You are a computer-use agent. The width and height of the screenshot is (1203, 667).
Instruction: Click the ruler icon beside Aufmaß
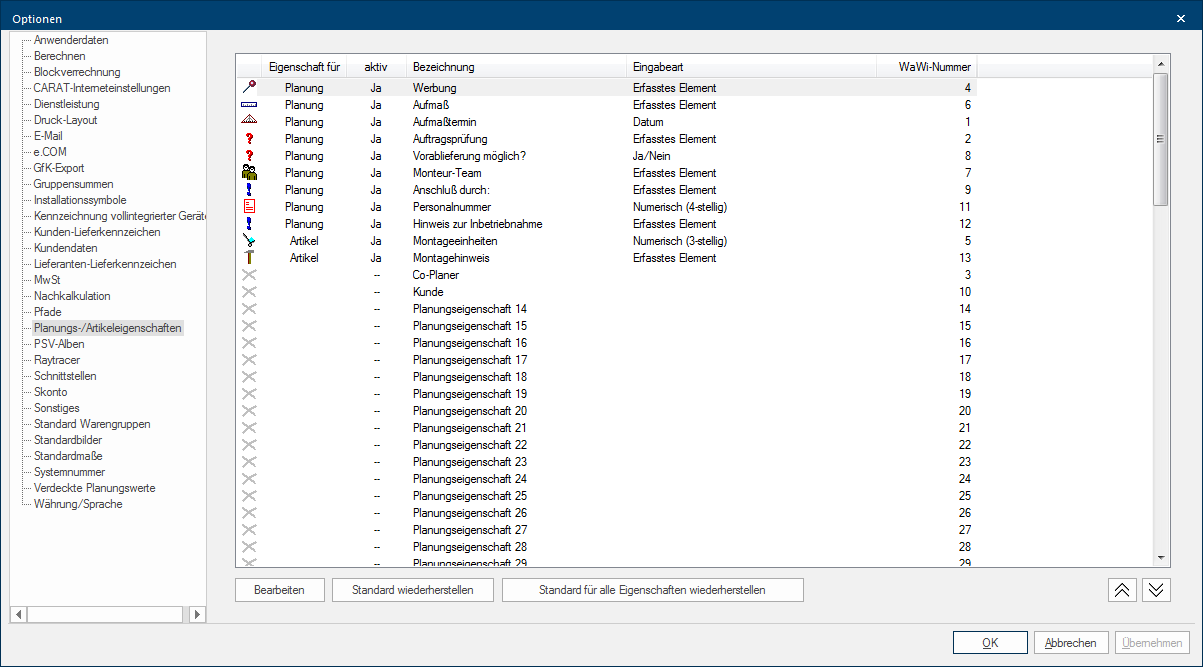point(250,105)
